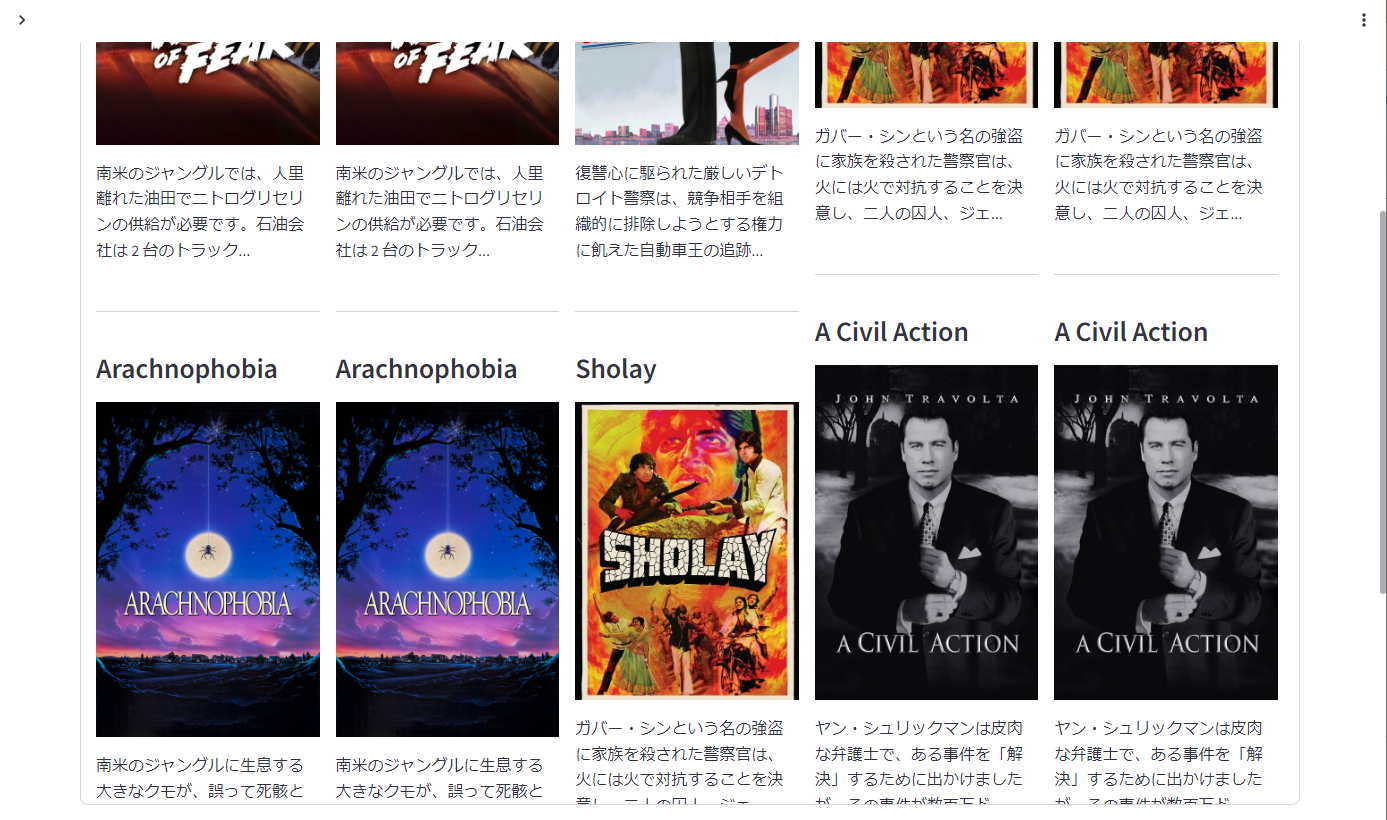Select the left Arachnophobia poster image

click(208, 569)
